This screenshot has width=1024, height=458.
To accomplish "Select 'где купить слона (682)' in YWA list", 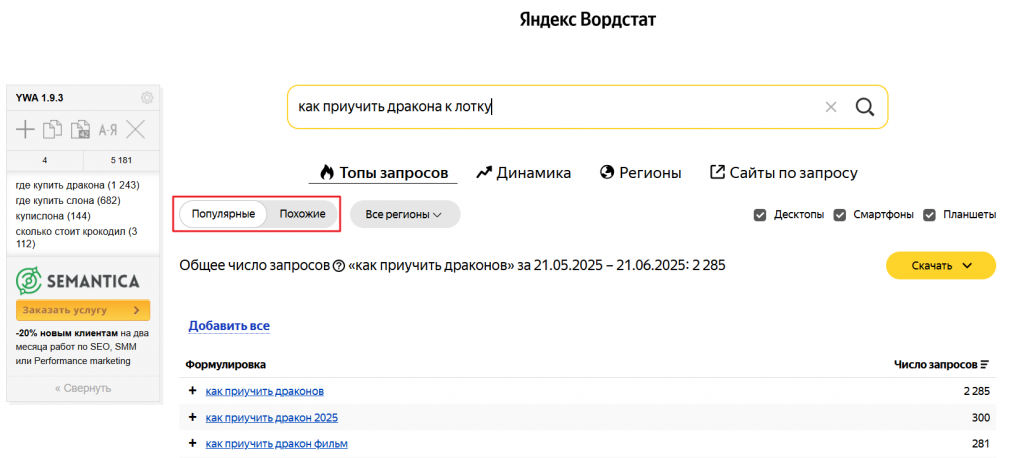I will pos(68,201).
